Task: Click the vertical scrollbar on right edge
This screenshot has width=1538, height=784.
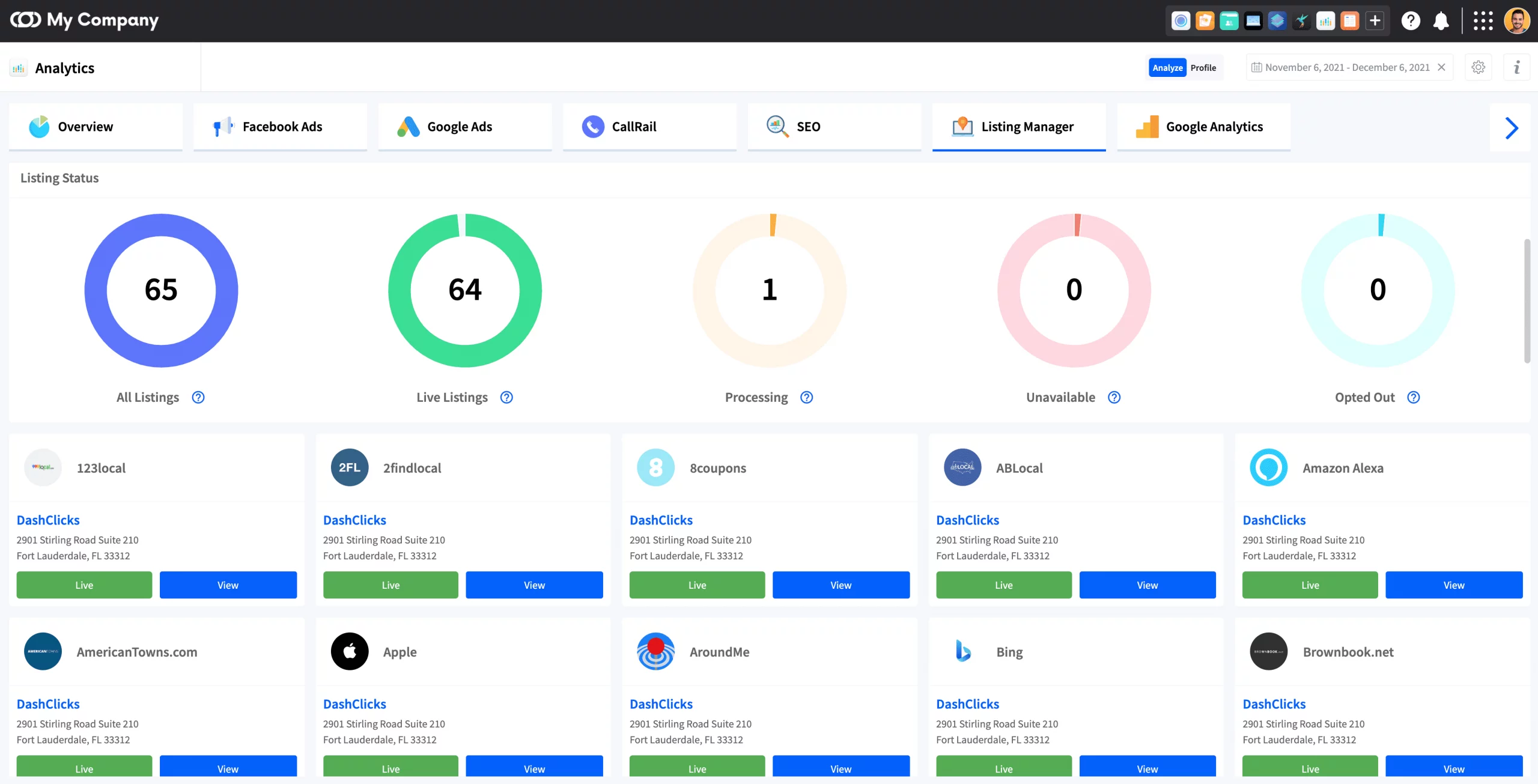Action: click(1527, 300)
